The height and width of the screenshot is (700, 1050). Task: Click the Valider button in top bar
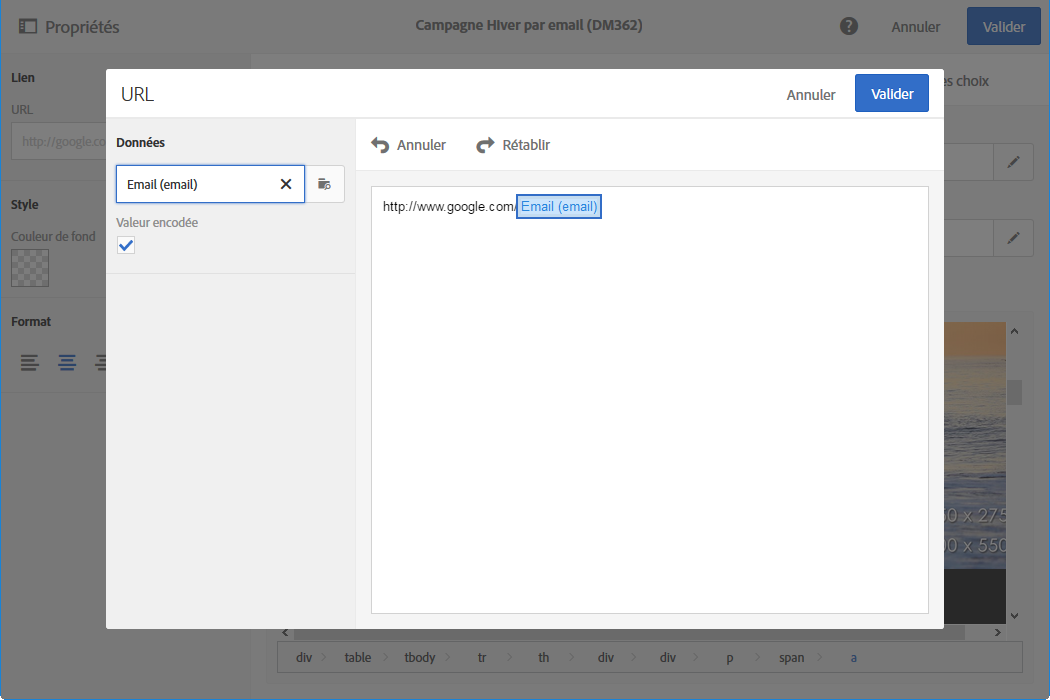(x=1003, y=27)
